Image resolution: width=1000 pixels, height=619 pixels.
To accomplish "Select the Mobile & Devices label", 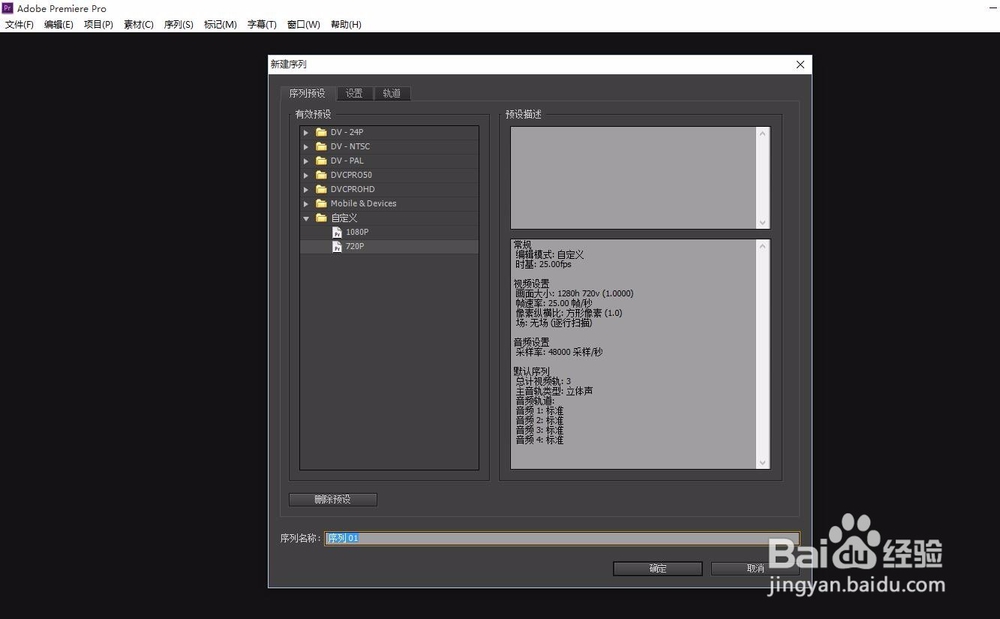I will point(364,203).
